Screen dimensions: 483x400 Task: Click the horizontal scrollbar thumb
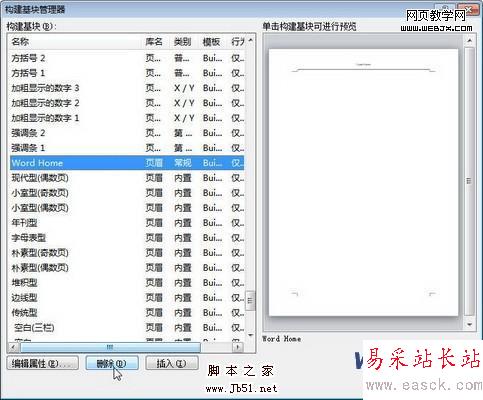point(110,347)
